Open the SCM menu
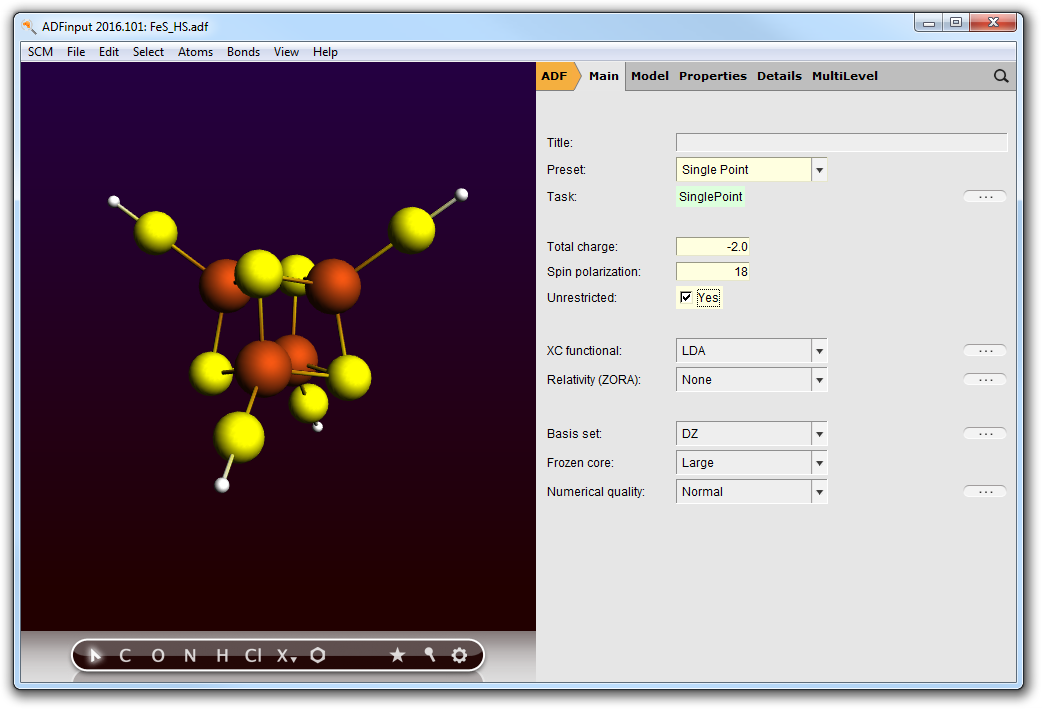Screen dimensions: 1042x709 coord(41,52)
